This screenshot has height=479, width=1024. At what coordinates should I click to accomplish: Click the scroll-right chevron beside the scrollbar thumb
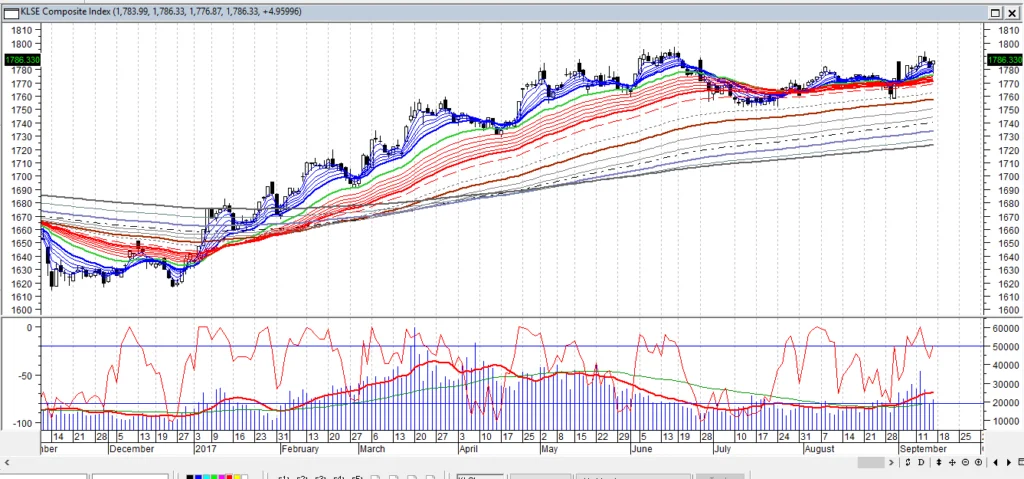(891, 463)
